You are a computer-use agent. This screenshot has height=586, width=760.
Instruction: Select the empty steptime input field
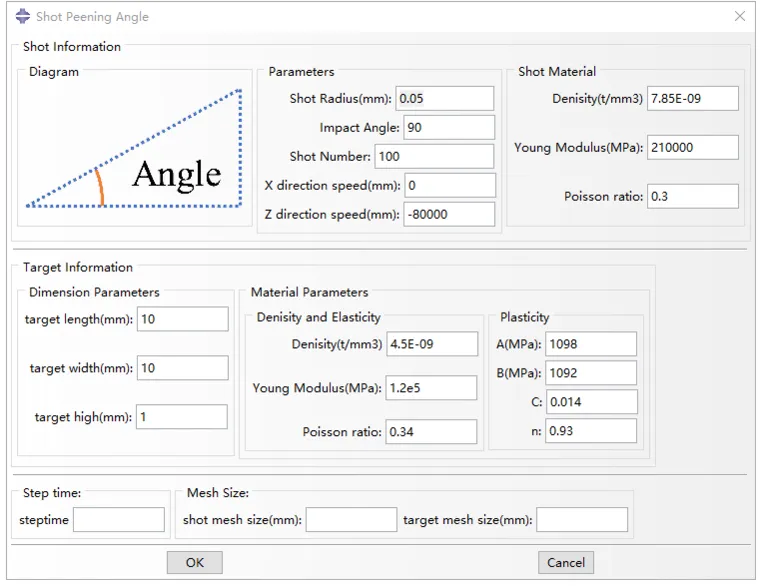click(x=119, y=520)
